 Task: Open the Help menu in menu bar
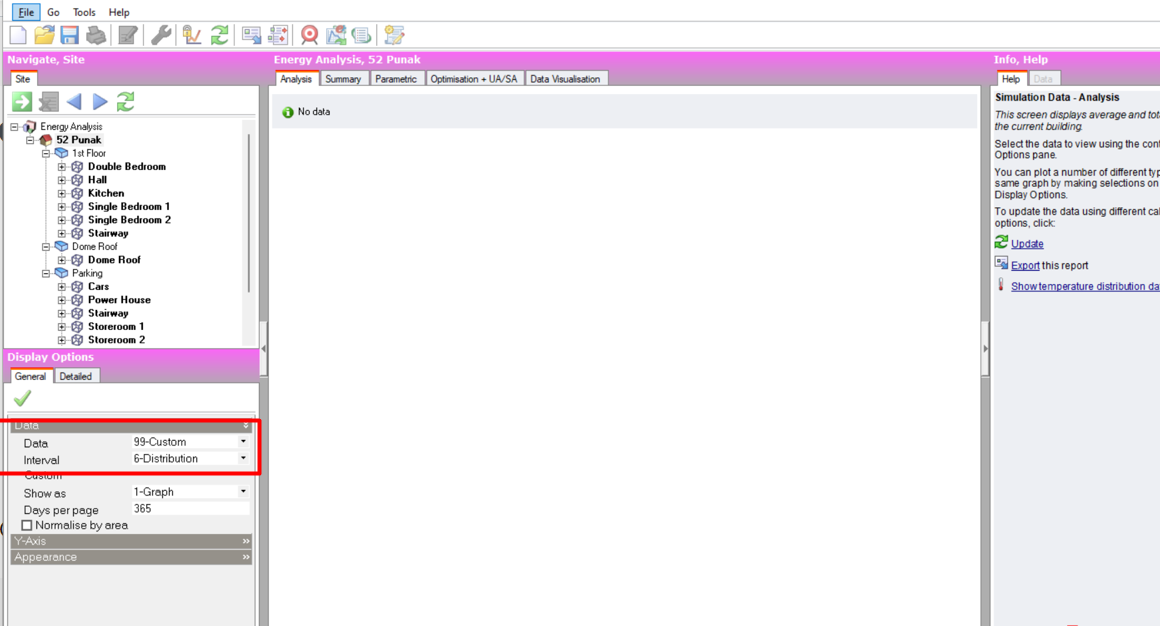pos(119,12)
